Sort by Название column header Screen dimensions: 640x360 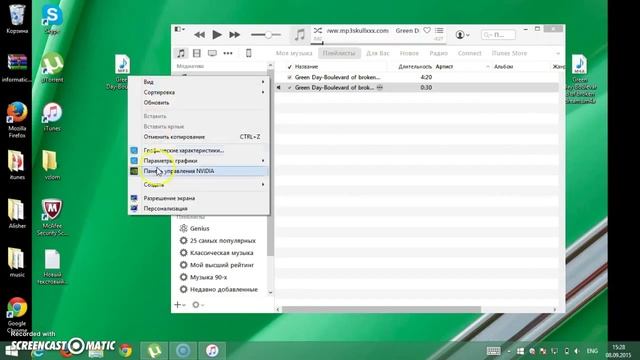307,67
